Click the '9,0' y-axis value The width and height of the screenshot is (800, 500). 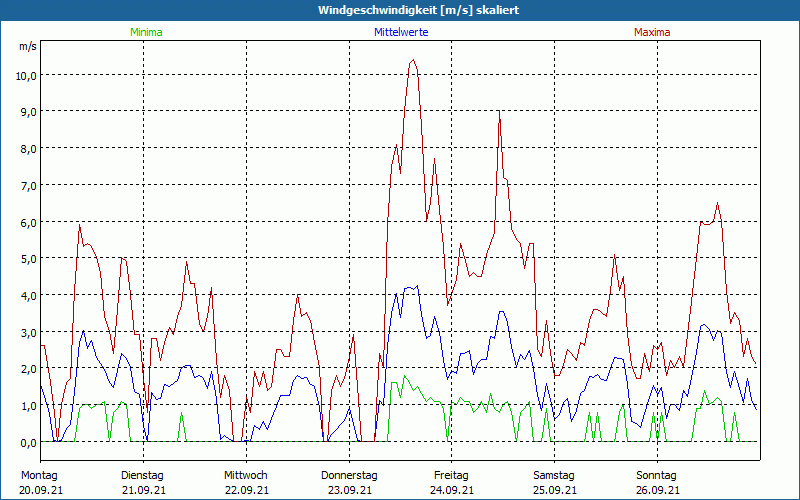(29, 112)
